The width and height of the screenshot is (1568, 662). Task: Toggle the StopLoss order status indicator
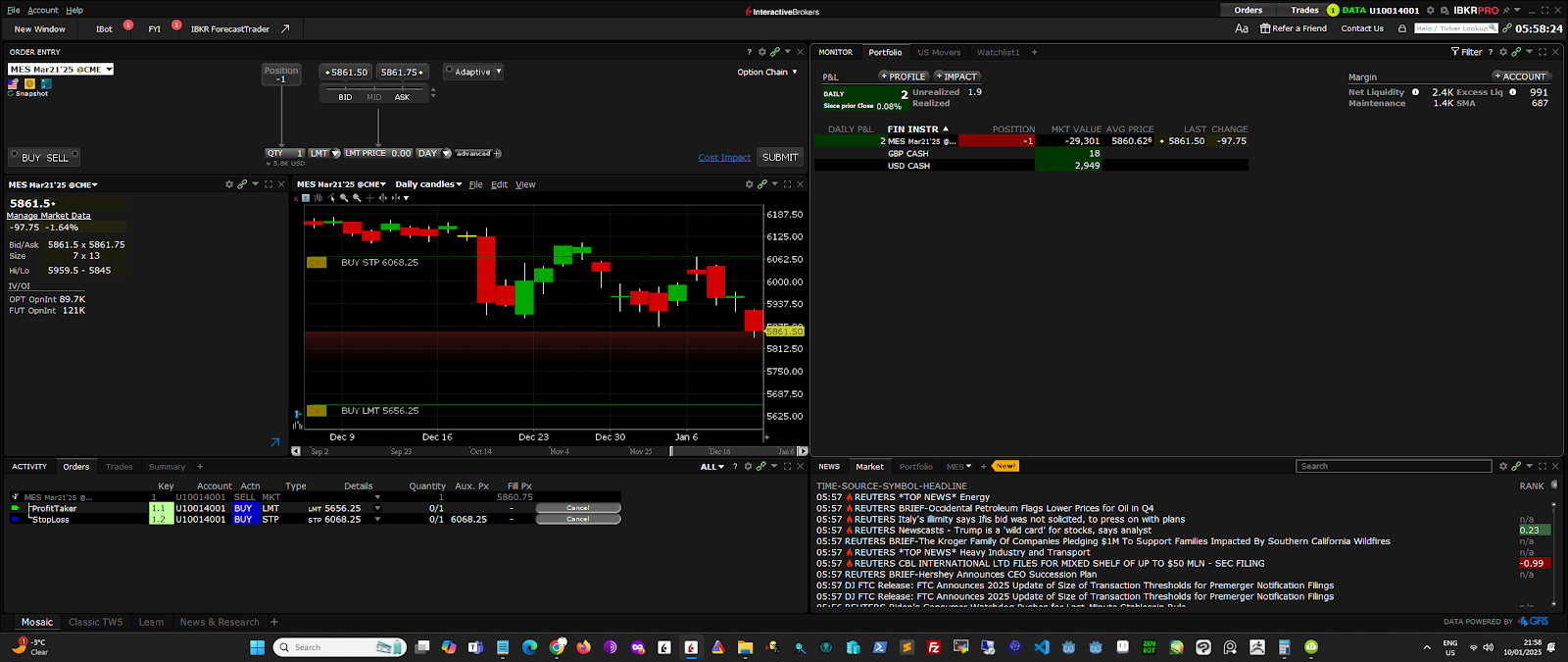(x=15, y=519)
